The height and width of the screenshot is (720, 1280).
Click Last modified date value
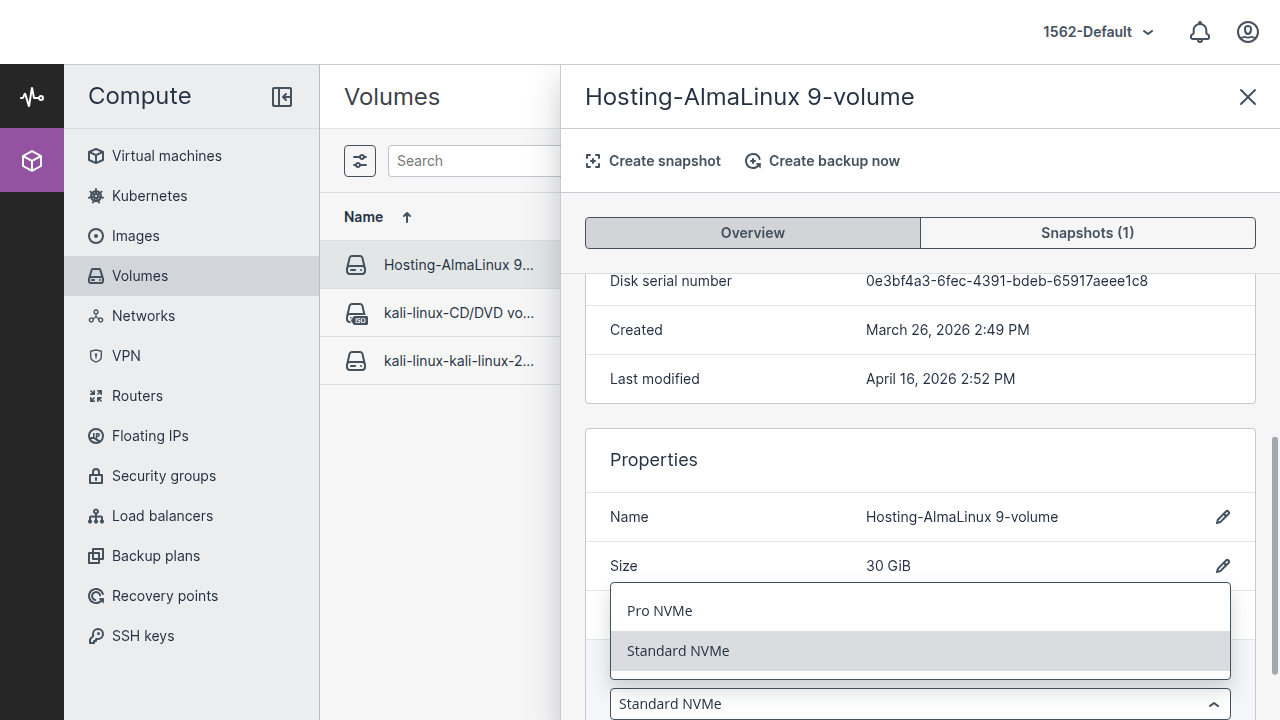point(940,379)
